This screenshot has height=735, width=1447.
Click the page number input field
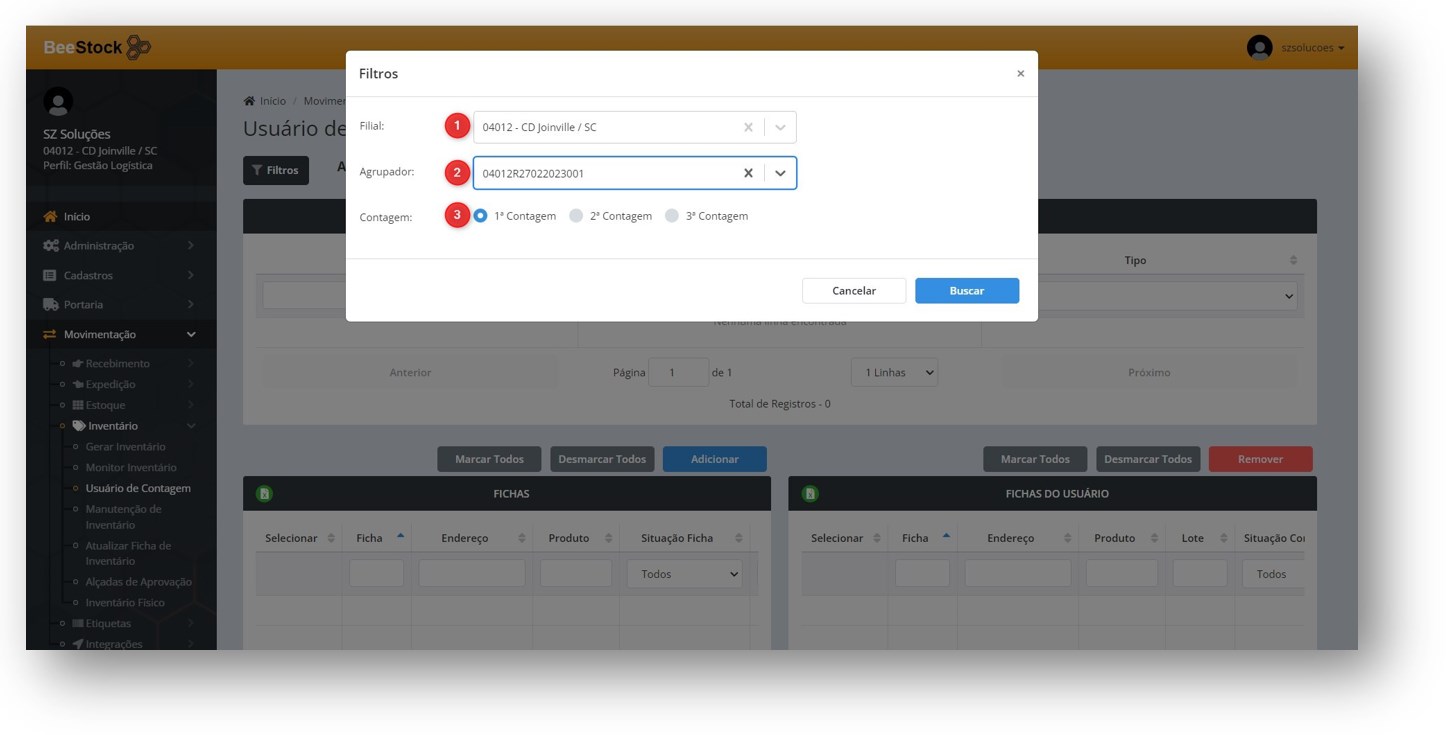click(x=677, y=372)
